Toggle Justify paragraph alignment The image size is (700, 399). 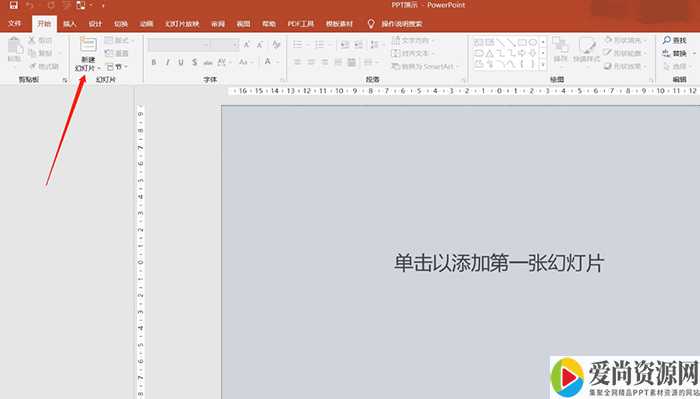(x=338, y=62)
